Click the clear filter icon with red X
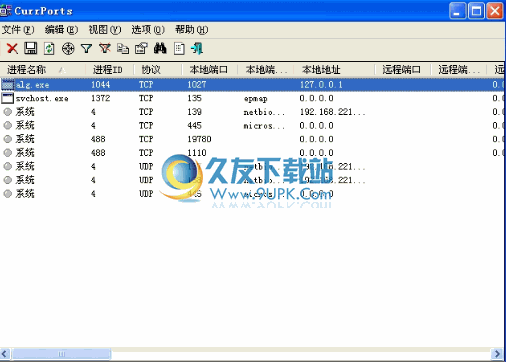The height and width of the screenshot is (362, 506). click(105, 49)
